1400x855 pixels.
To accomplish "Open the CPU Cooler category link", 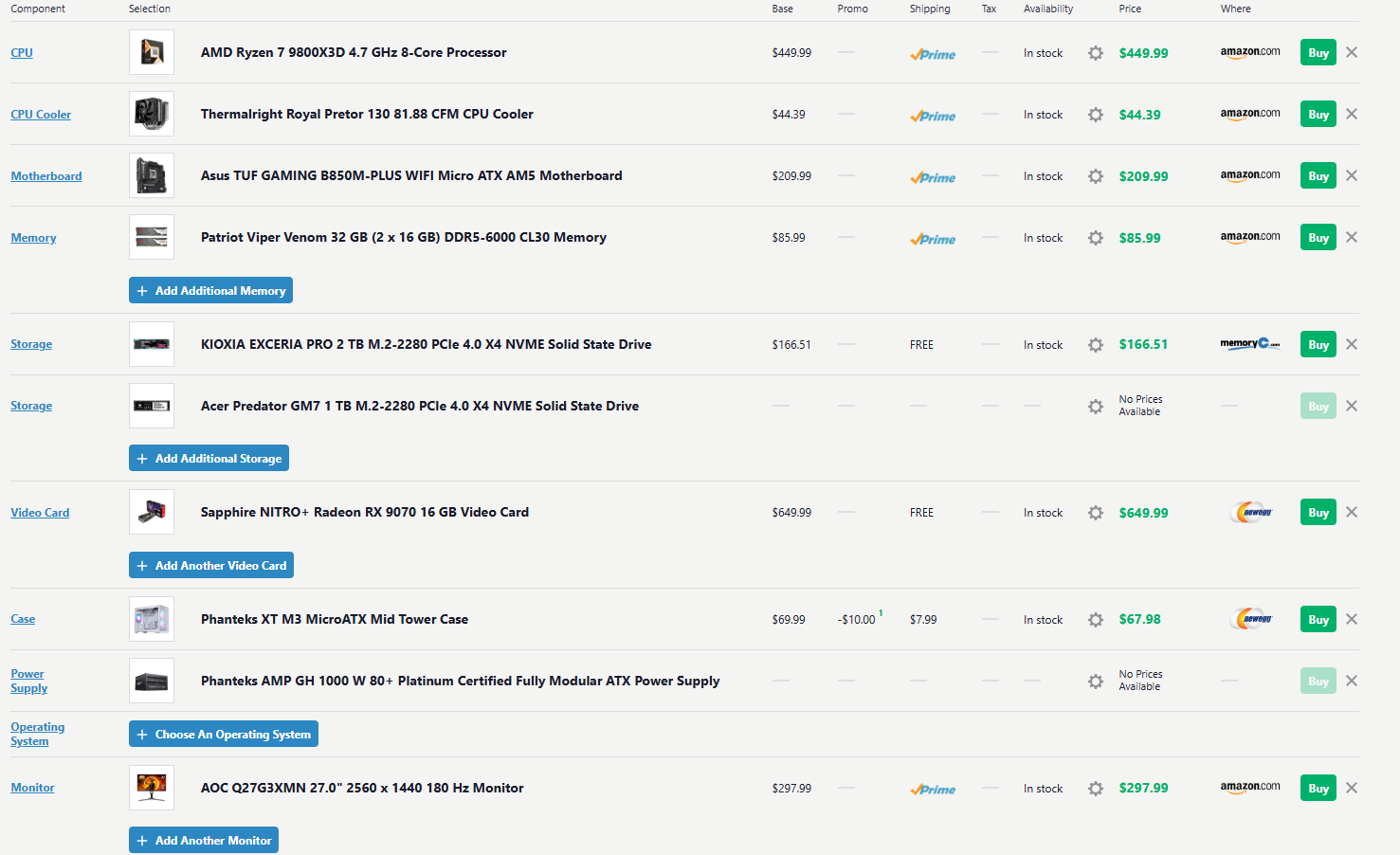I will point(41,115).
